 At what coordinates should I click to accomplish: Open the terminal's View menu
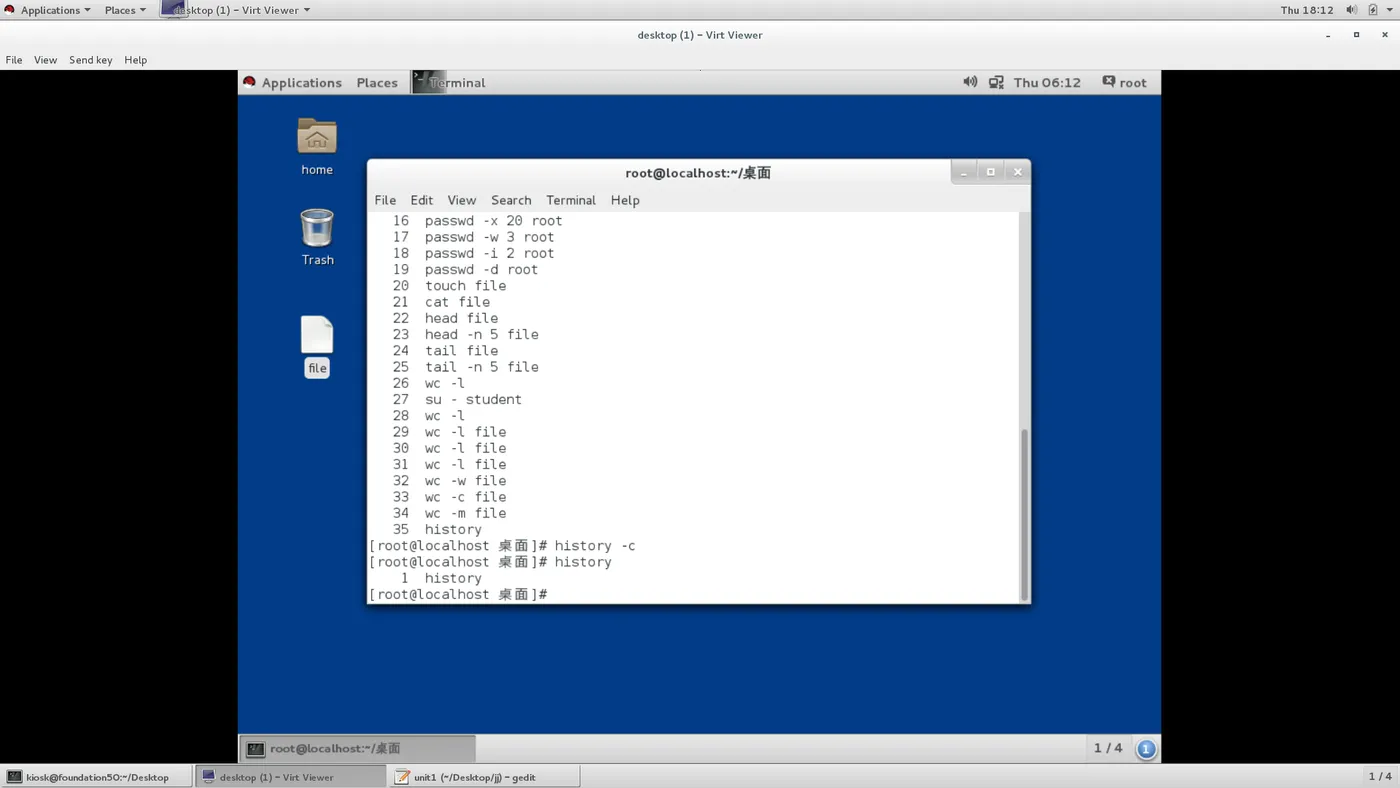[x=462, y=200]
